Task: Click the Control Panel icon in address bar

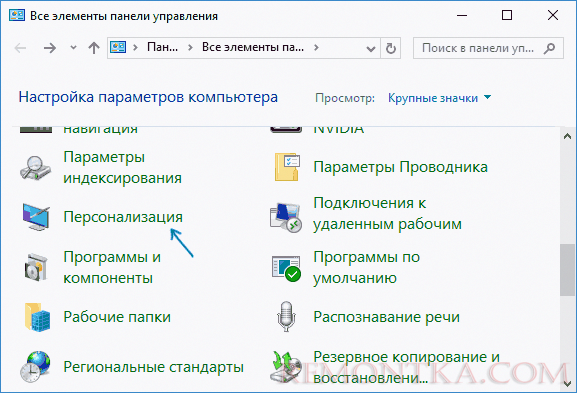Action: (x=118, y=47)
